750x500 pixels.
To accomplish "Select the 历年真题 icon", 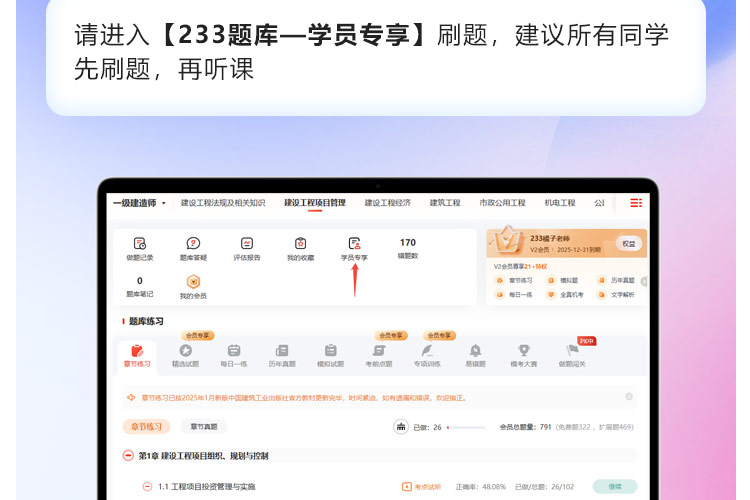I will coord(282,351).
